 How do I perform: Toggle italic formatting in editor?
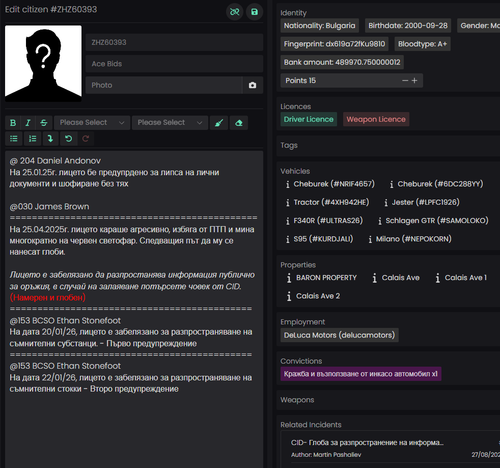coord(28,123)
